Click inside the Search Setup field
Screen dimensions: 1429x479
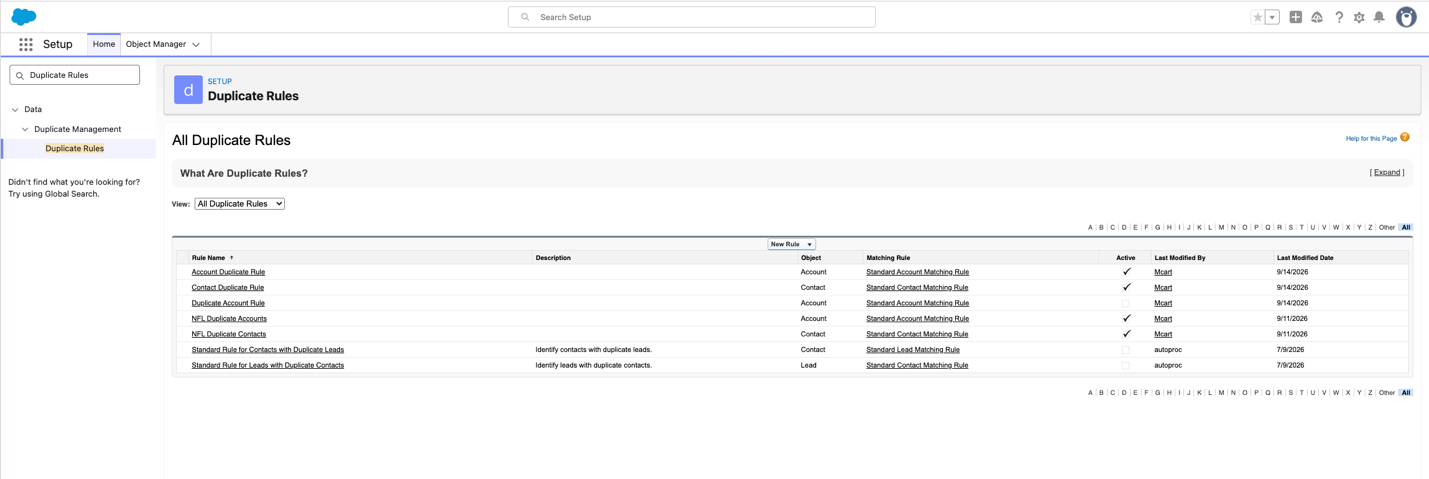692,17
